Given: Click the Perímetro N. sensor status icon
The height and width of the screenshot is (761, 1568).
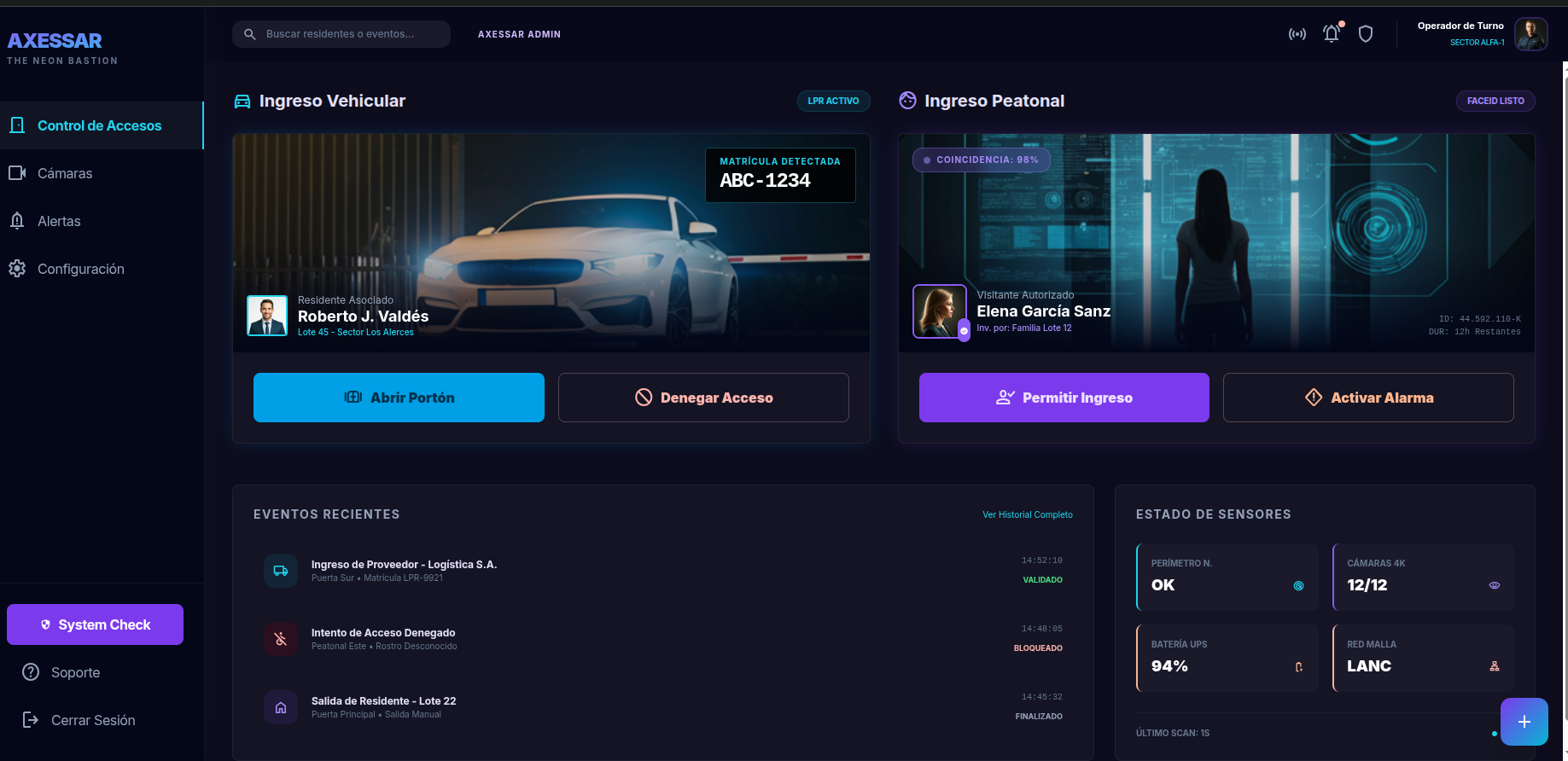Looking at the screenshot, I should 1298,585.
